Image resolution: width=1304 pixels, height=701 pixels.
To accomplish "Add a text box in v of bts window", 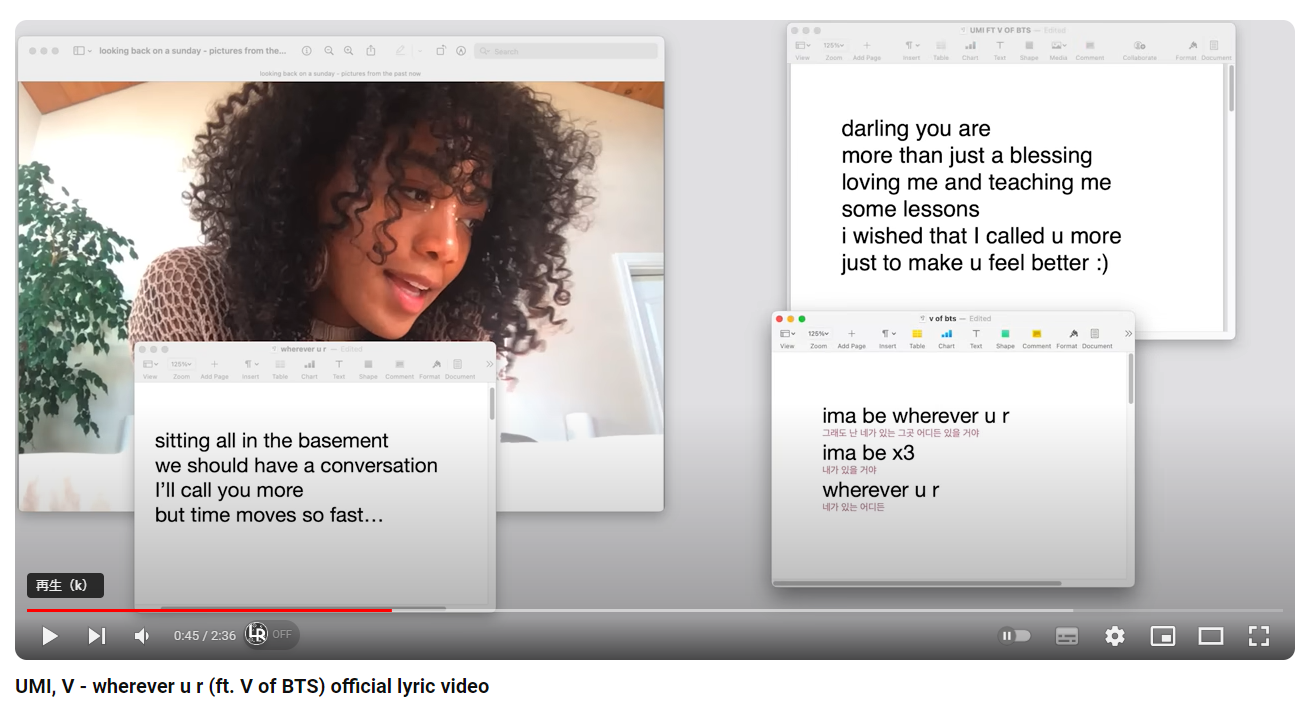I will pos(976,338).
